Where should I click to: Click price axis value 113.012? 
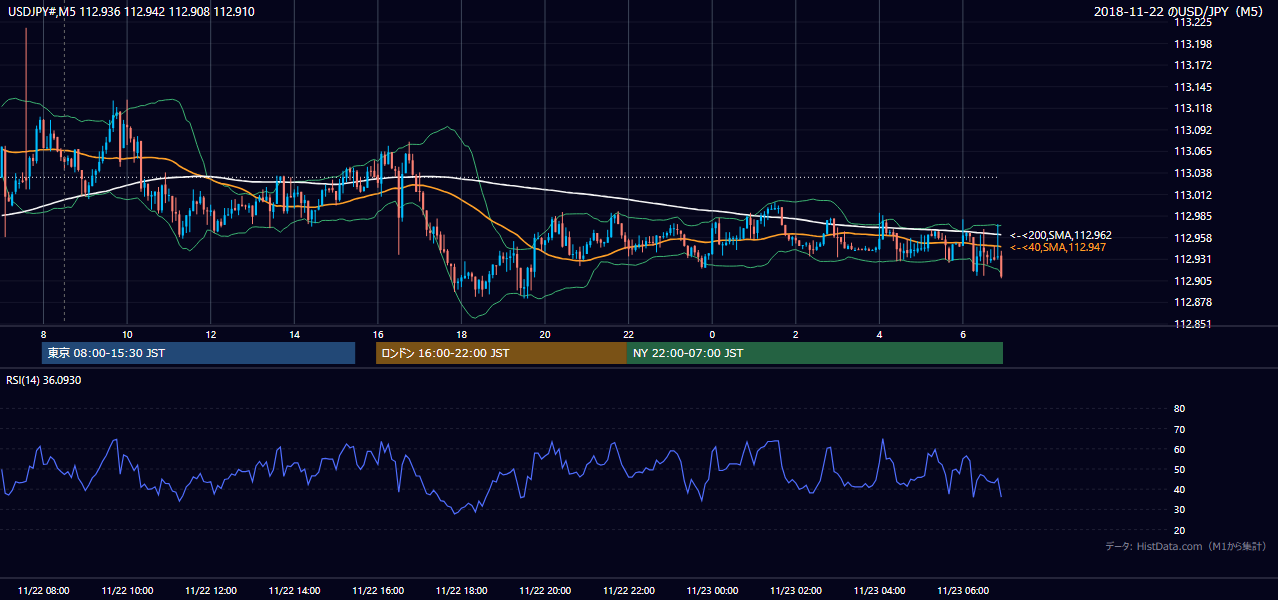1192,195
